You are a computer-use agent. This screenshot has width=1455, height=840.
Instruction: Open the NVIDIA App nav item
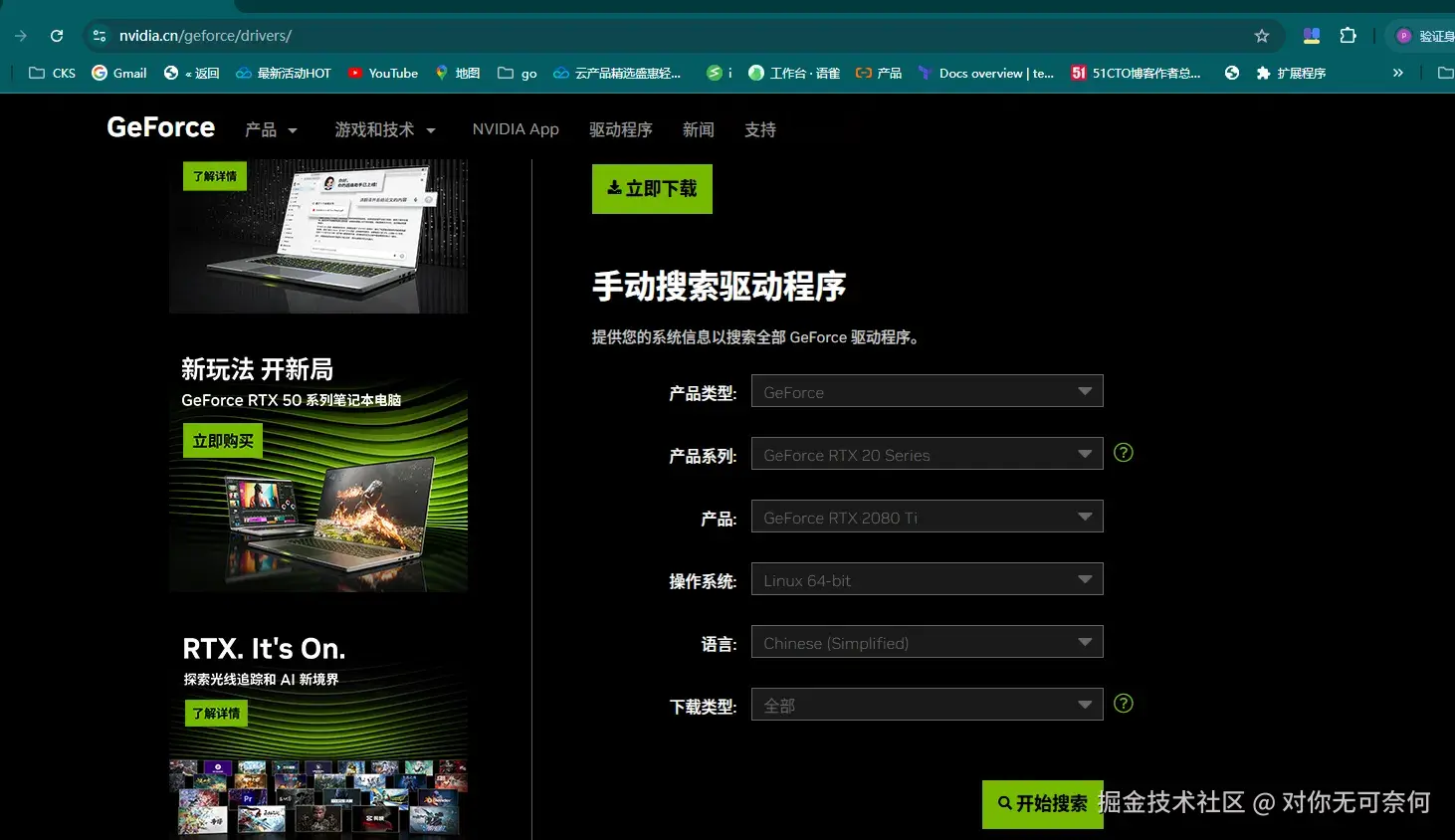click(516, 129)
